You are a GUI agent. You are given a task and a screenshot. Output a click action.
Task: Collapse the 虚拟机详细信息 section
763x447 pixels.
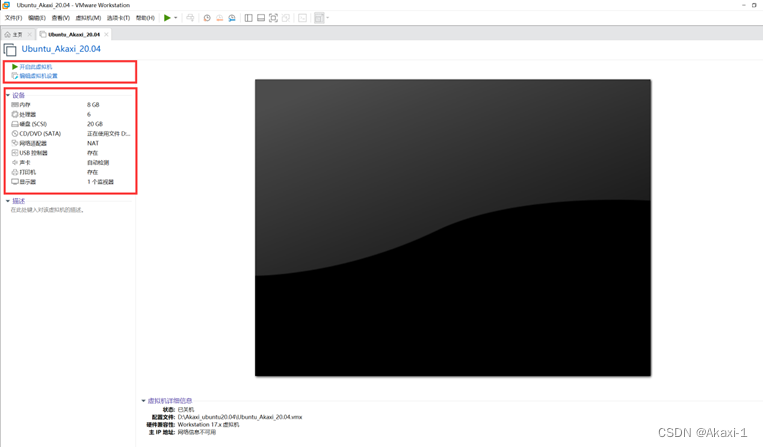pos(143,401)
